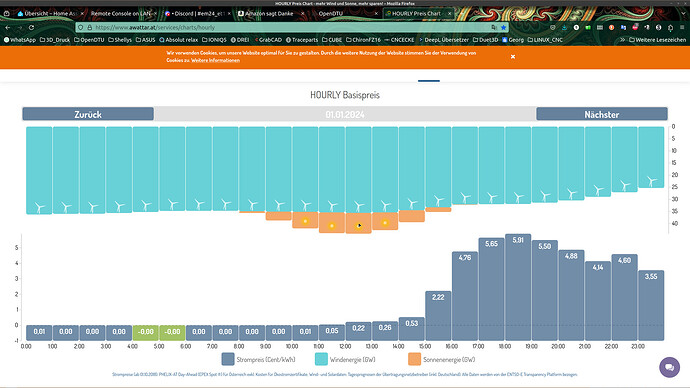Show more bookmarks chevron
Viewport: 690px width, 388px height.
click(622, 40)
